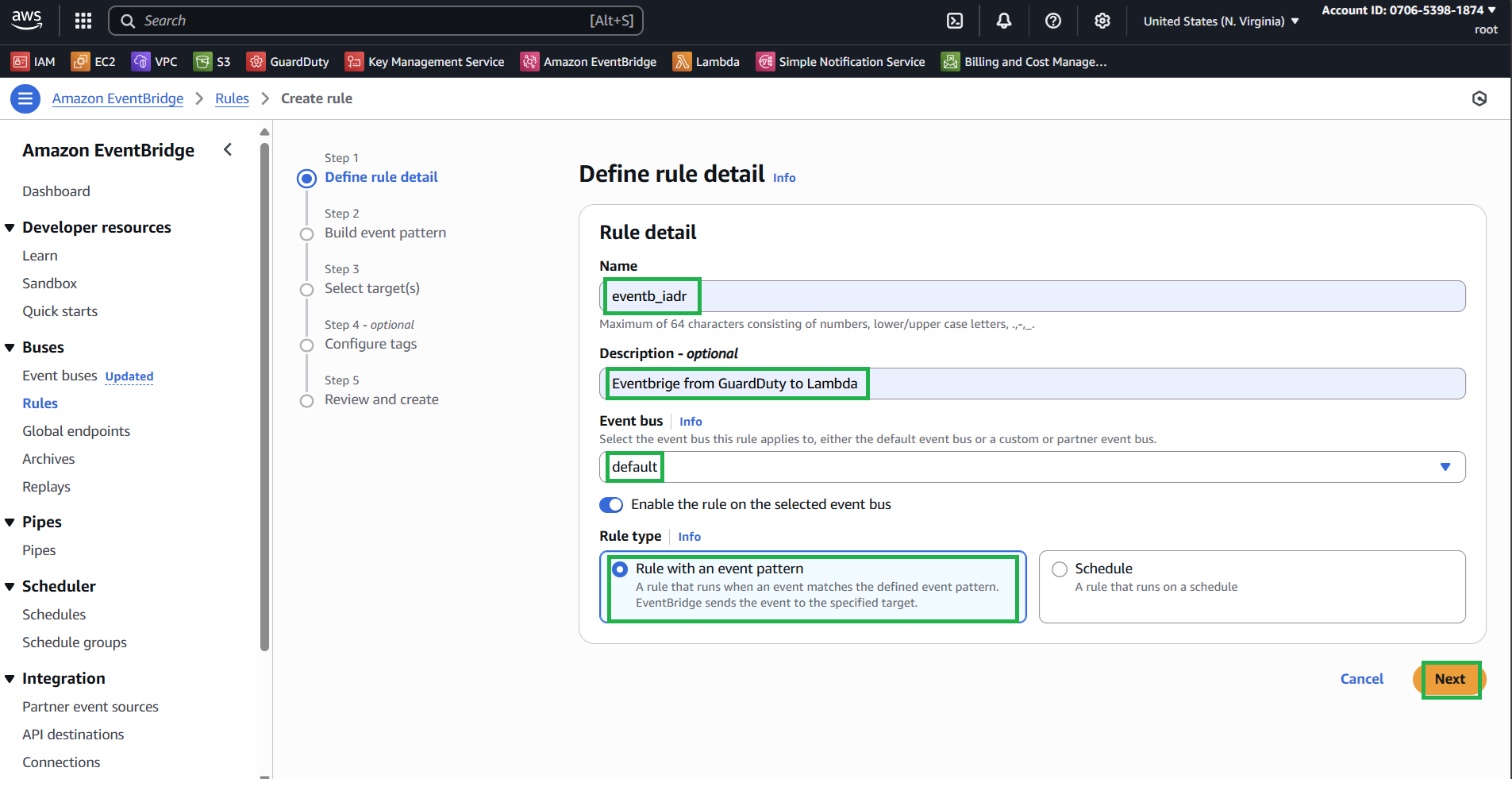Follow Amazon EventBridge breadcrumb link
Viewport: 1512px width, 810px height.
[117, 98]
